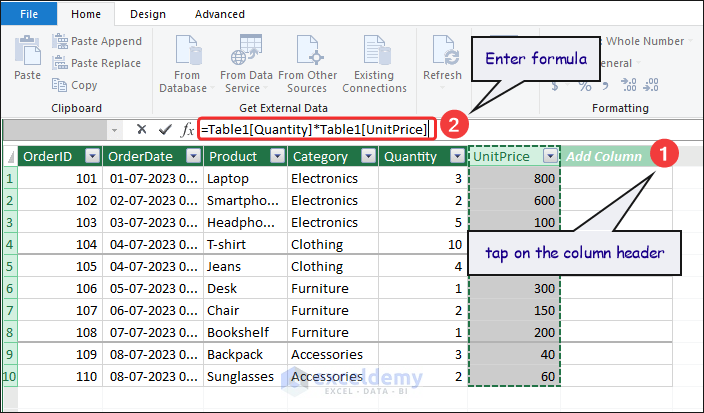
Task: Switch to the Home tab
Action: pyautogui.click(x=86, y=14)
